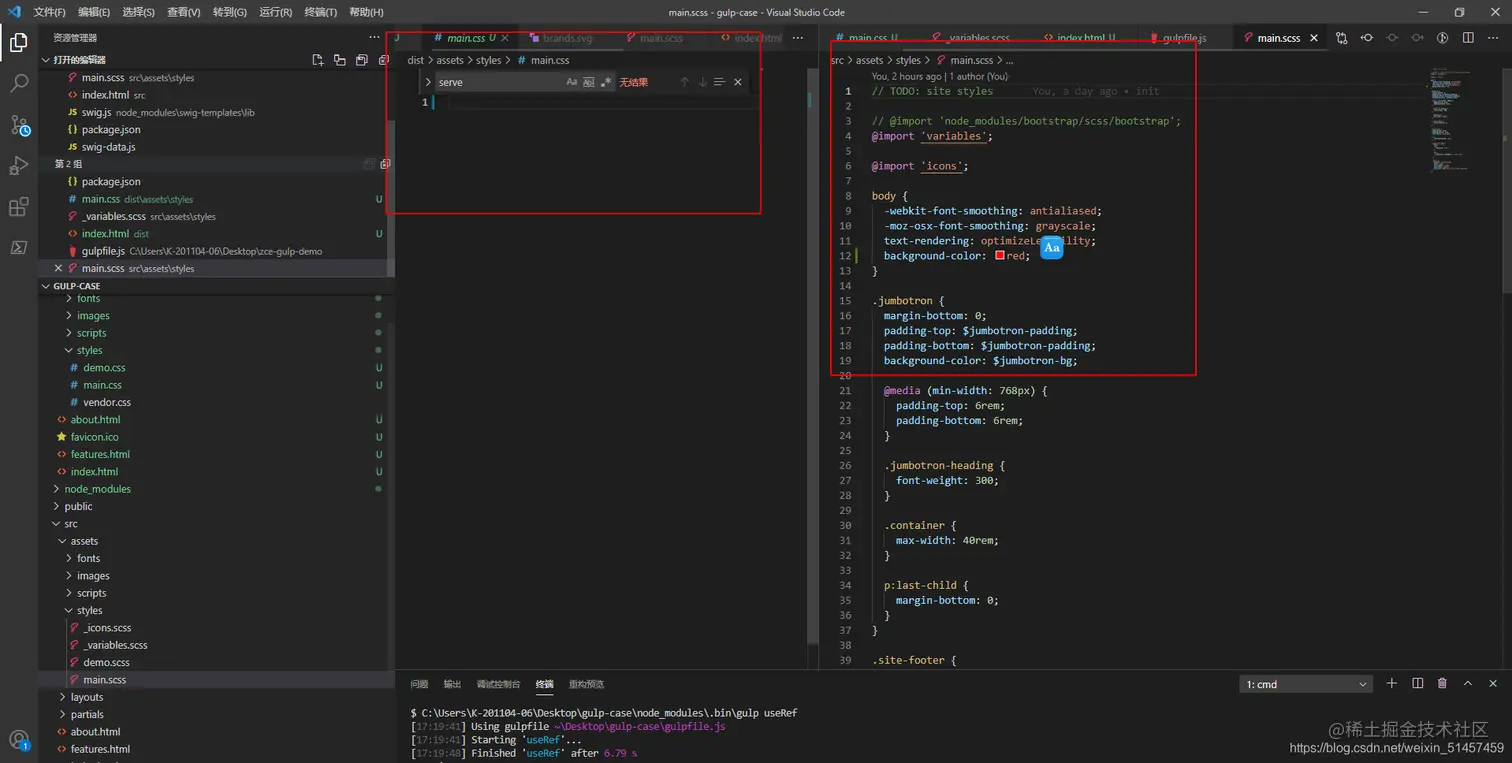This screenshot has width=1512, height=763.
Task: Switch to the 输出 panel tab
Action: pyautogui.click(x=452, y=684)
